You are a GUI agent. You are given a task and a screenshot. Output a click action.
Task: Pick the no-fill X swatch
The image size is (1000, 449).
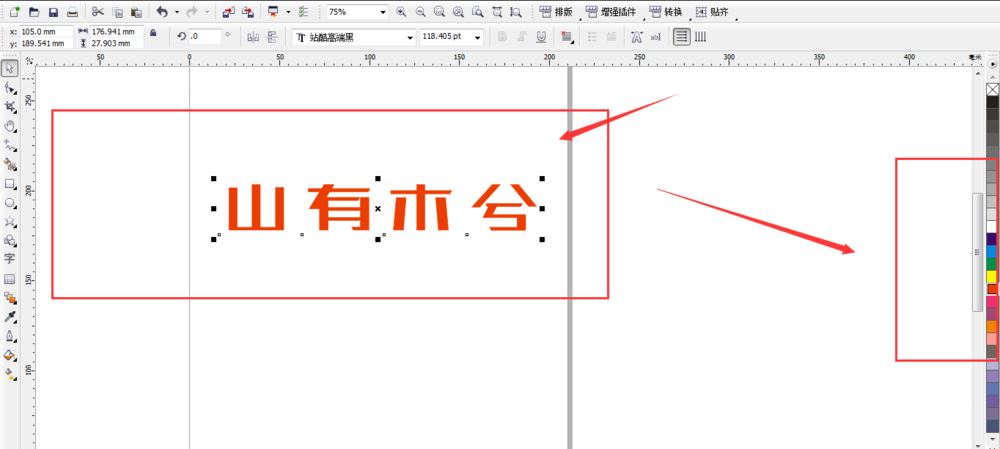pos(992,89)
